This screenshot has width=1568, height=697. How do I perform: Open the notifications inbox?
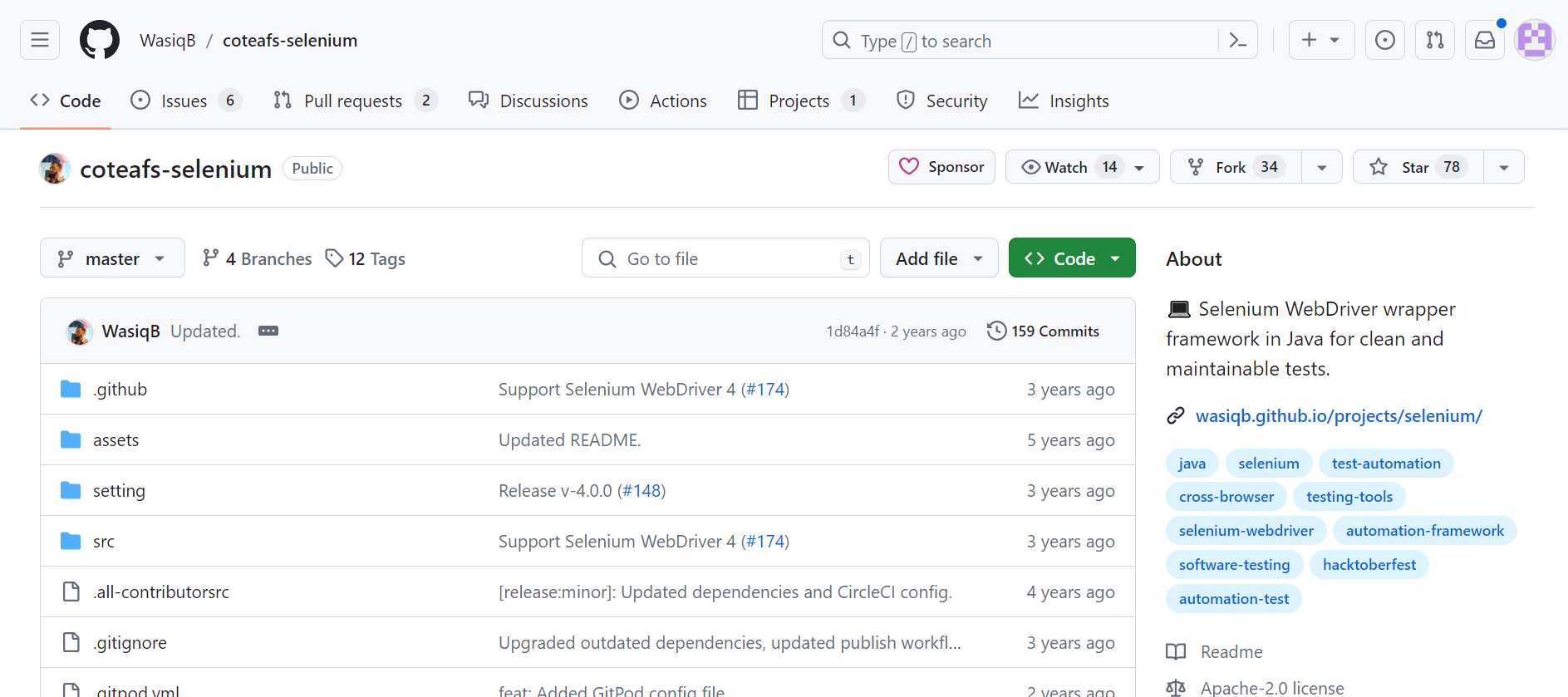1485,40
